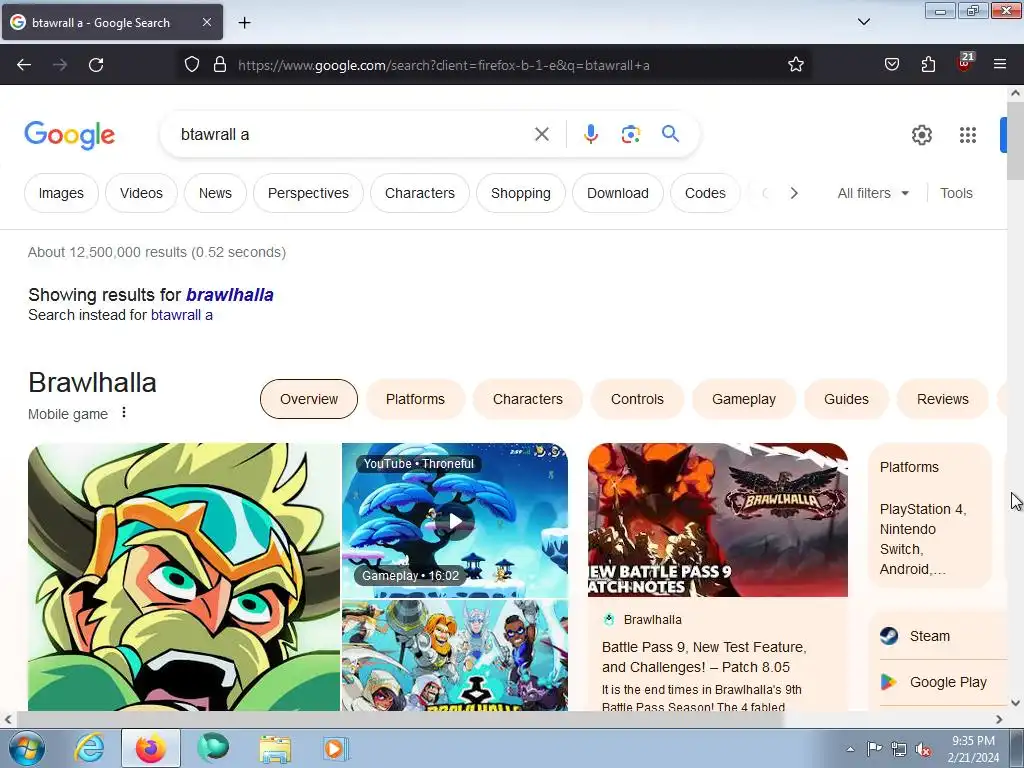Open the Battle Pass 9 Patch 8.05 article
The width and height of the screenshot is (1024, 768).
click(704, 657)
